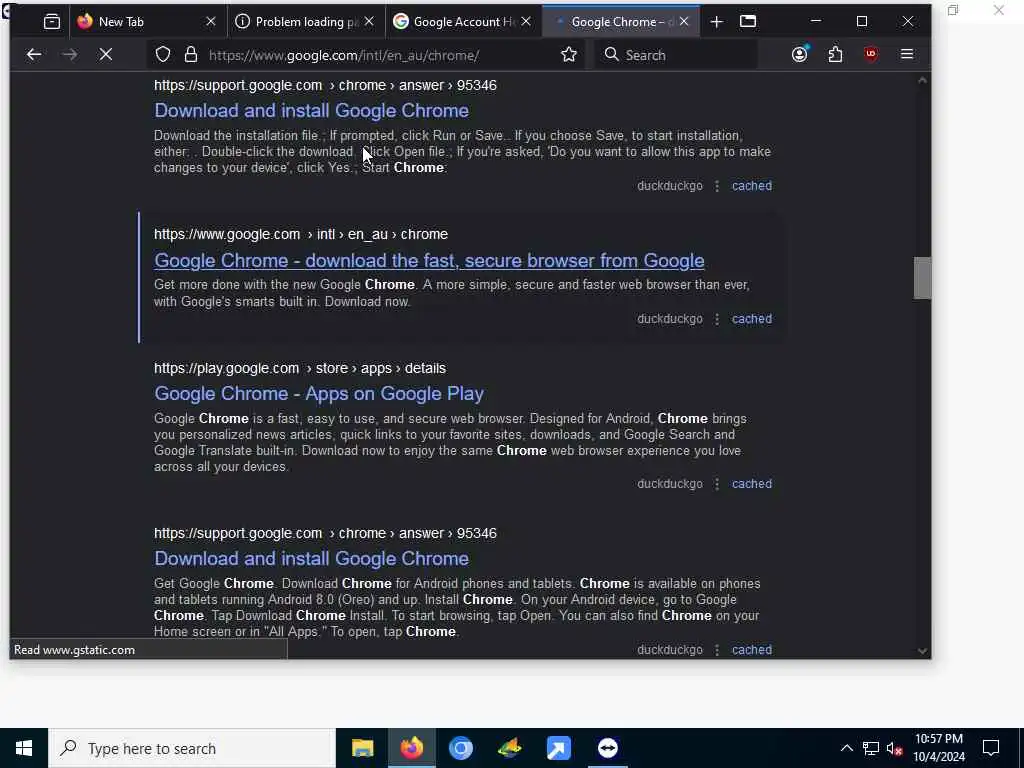The image size is (1024, 768).
Task: Open the tracking protection shield icon
Action: click(163, 55)
